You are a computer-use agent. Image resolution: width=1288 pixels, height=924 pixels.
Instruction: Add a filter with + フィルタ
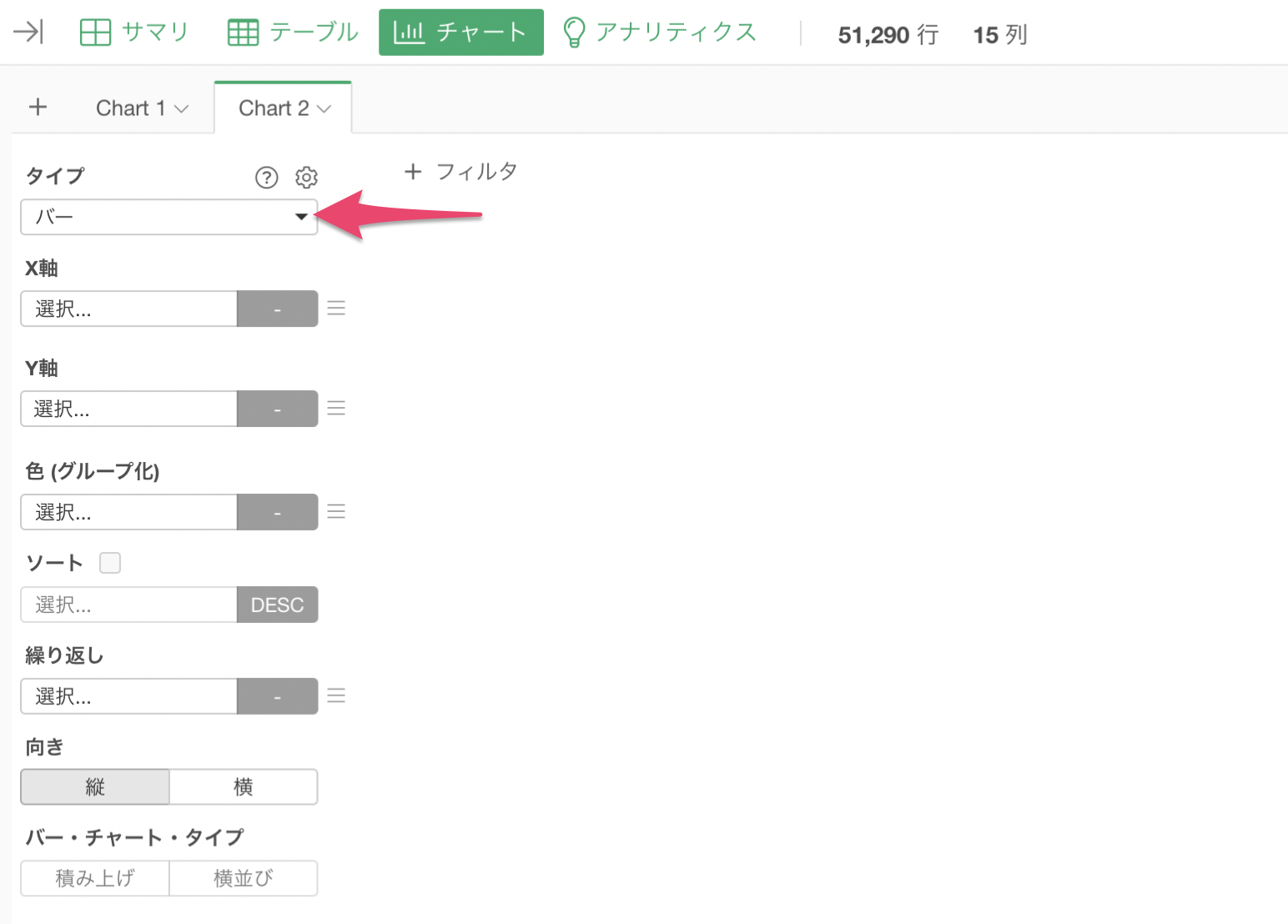(x=460, y=172)
